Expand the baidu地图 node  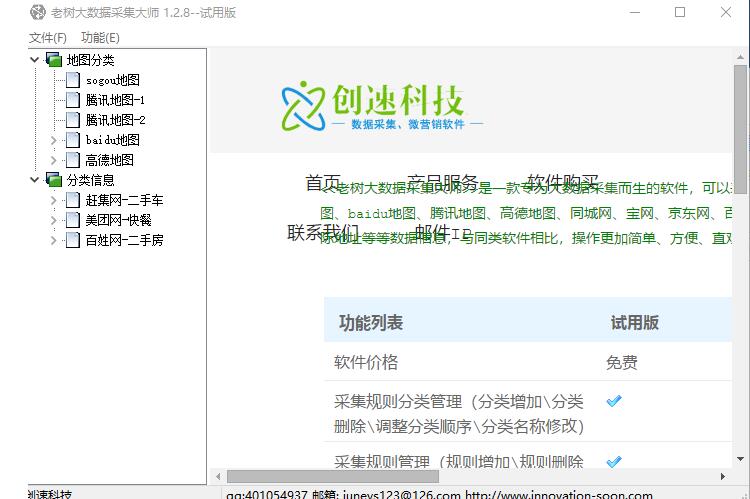(x=54, y=140)
